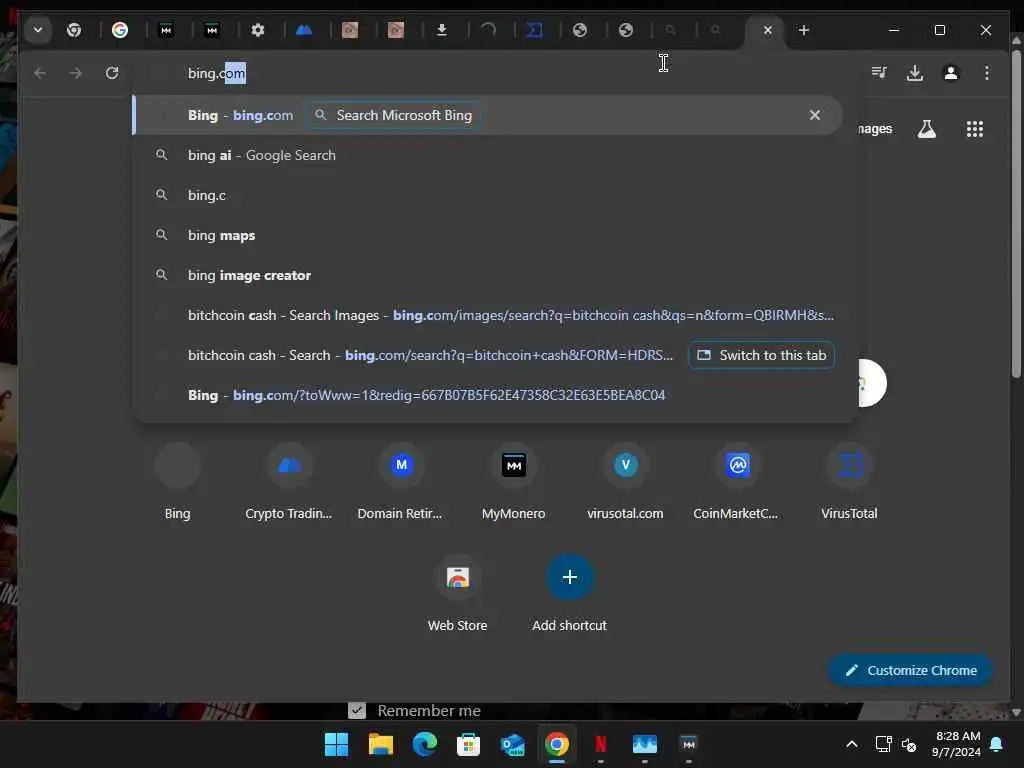1024x768 pixels.
Task: Open the MyMonero app taskbar icon
Action: [688, 744]
